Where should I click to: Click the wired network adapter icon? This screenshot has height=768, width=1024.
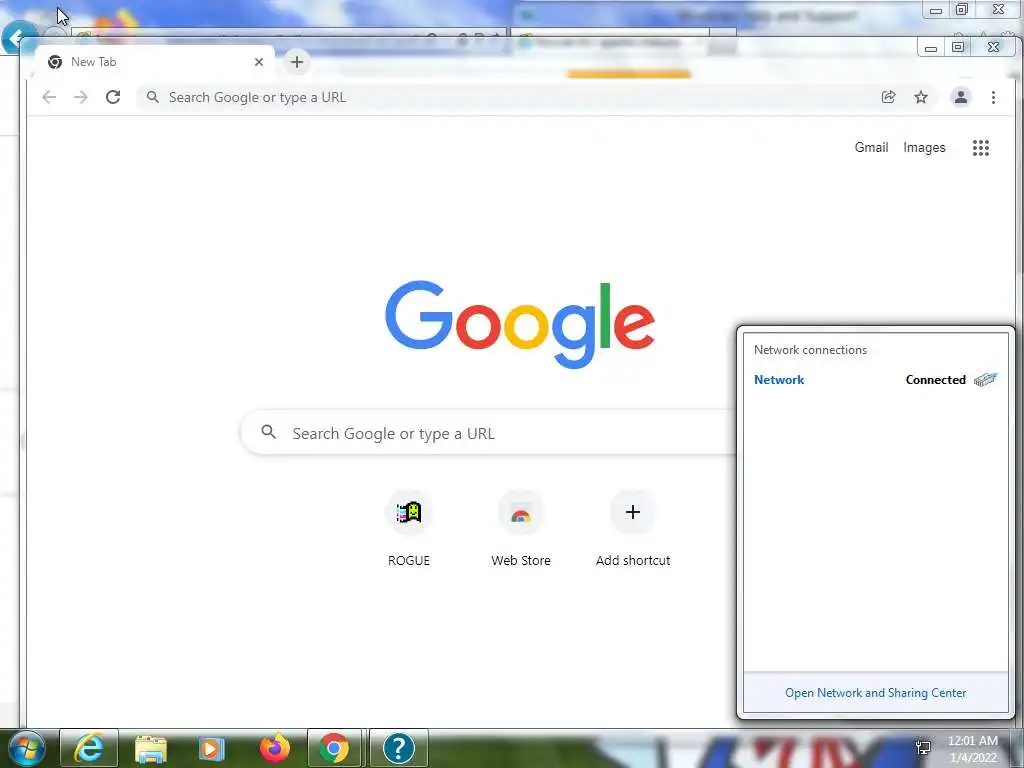pos(985,379)
